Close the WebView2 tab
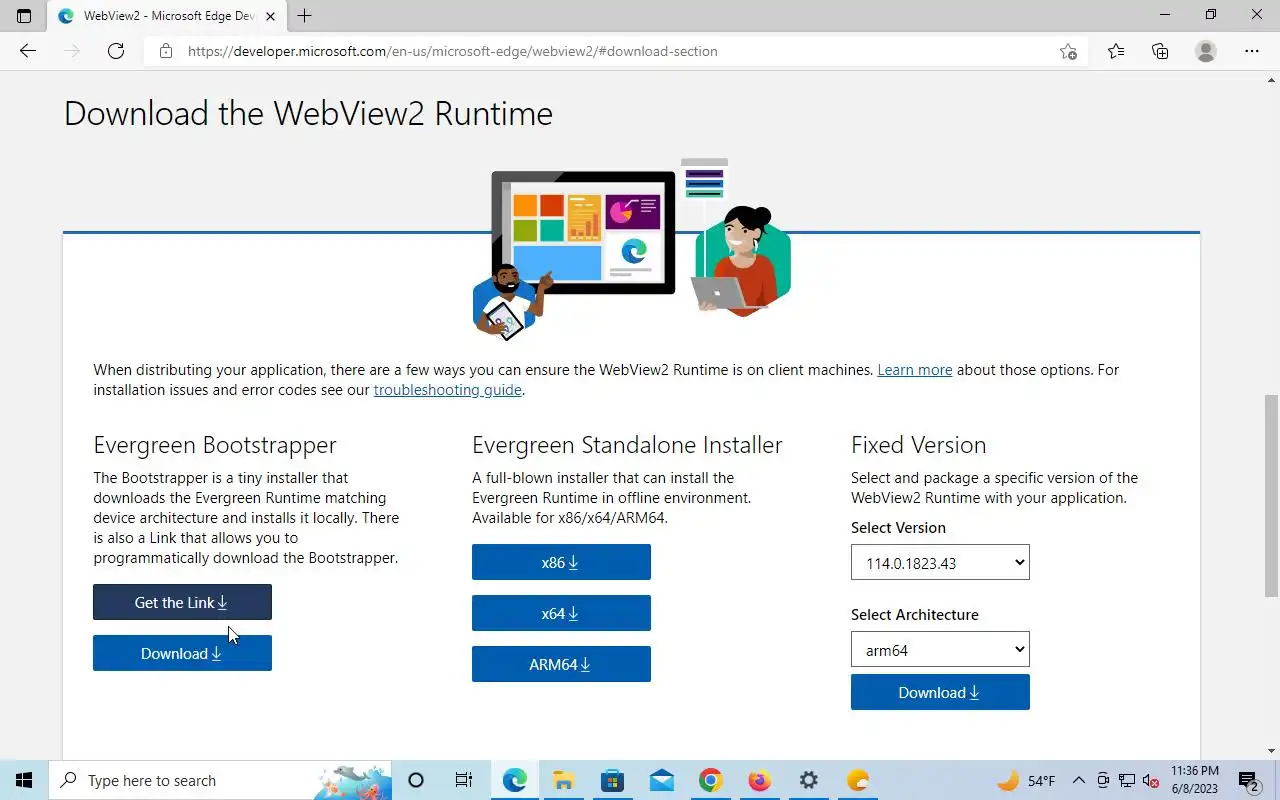The width and height of the screenshot is (1280, 800). (x=270, y=16)
